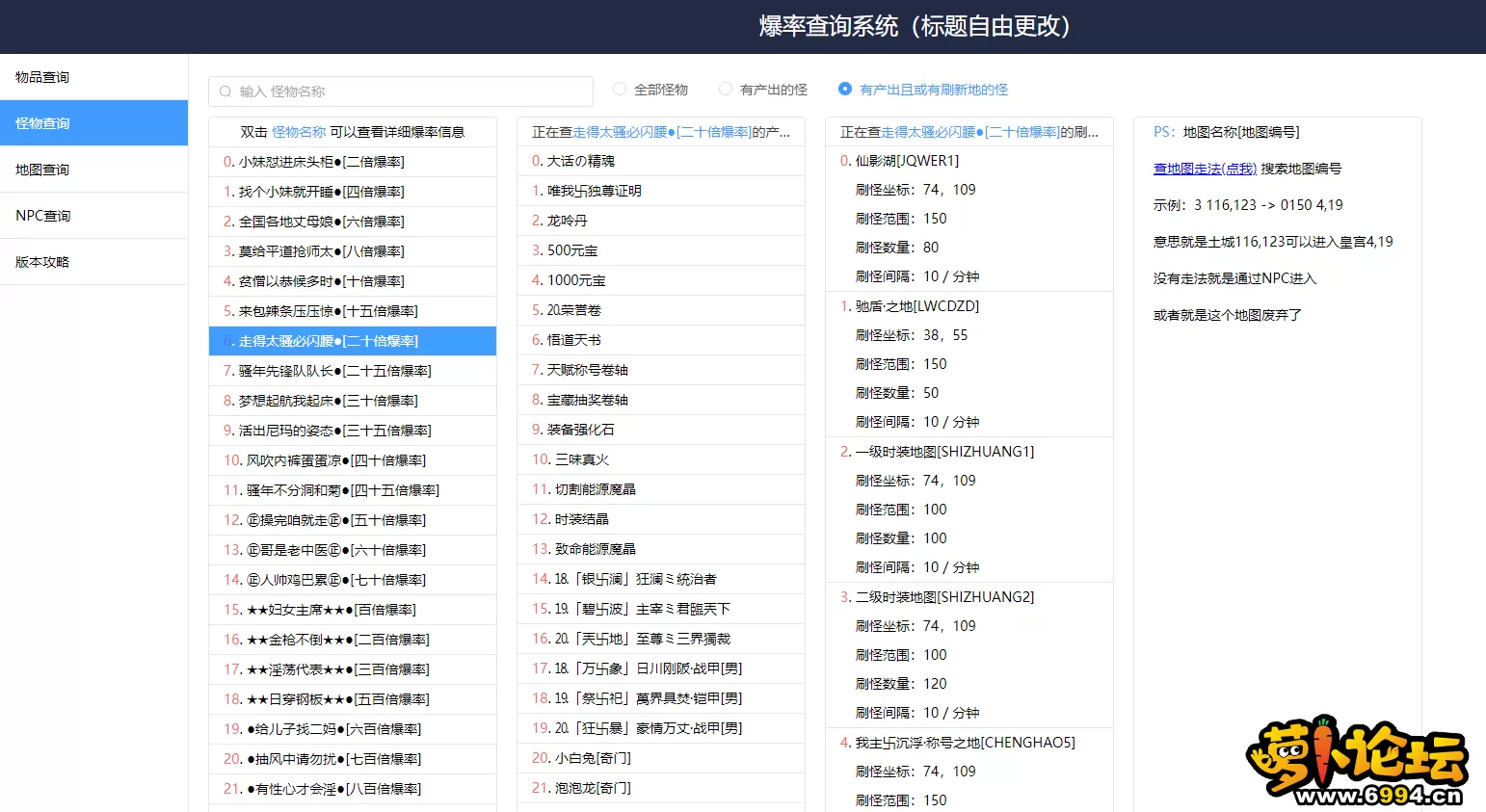Select monster 莫给平道抢师太●[八倍爆率]

pos(353,251)
